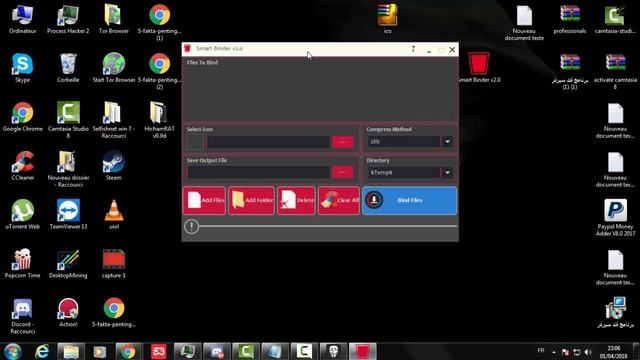Open the Tor Browser folder icon
Viewport: 640px width, 360px height.
pyautogui.click(x=113, y=19)
